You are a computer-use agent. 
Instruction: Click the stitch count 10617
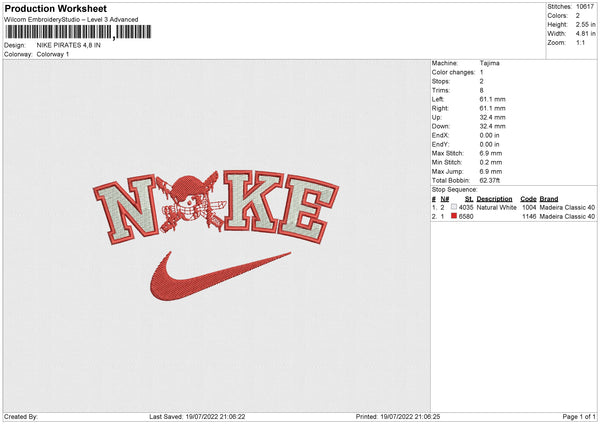585,7
